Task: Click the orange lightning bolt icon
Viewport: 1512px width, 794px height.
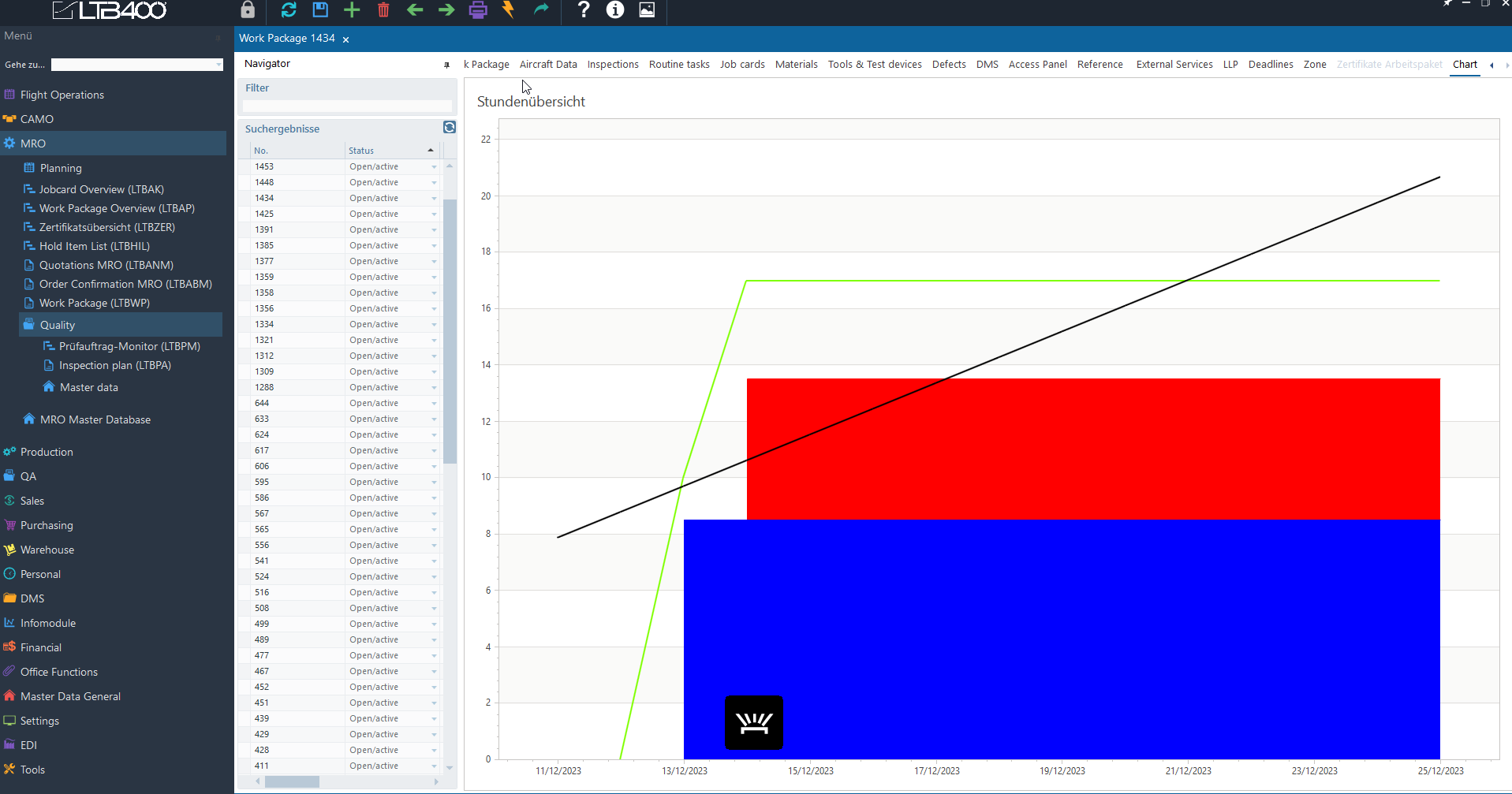Action: click(509, 10)
